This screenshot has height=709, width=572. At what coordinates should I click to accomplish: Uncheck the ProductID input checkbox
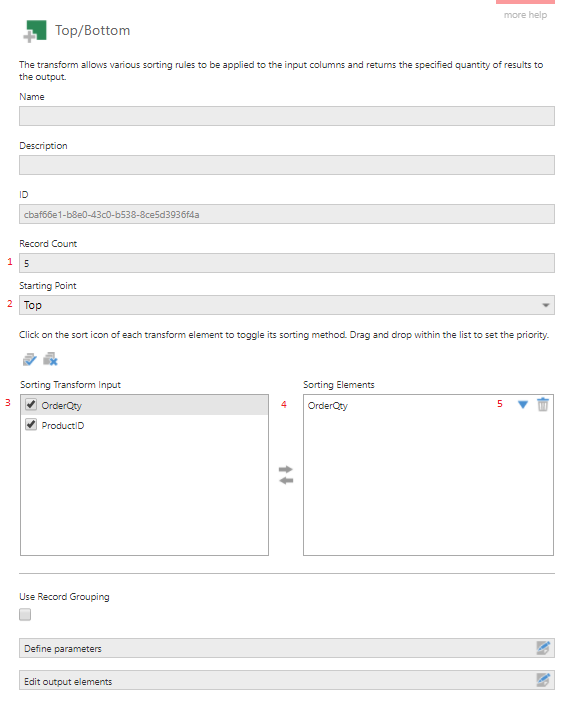pos(31,425)
